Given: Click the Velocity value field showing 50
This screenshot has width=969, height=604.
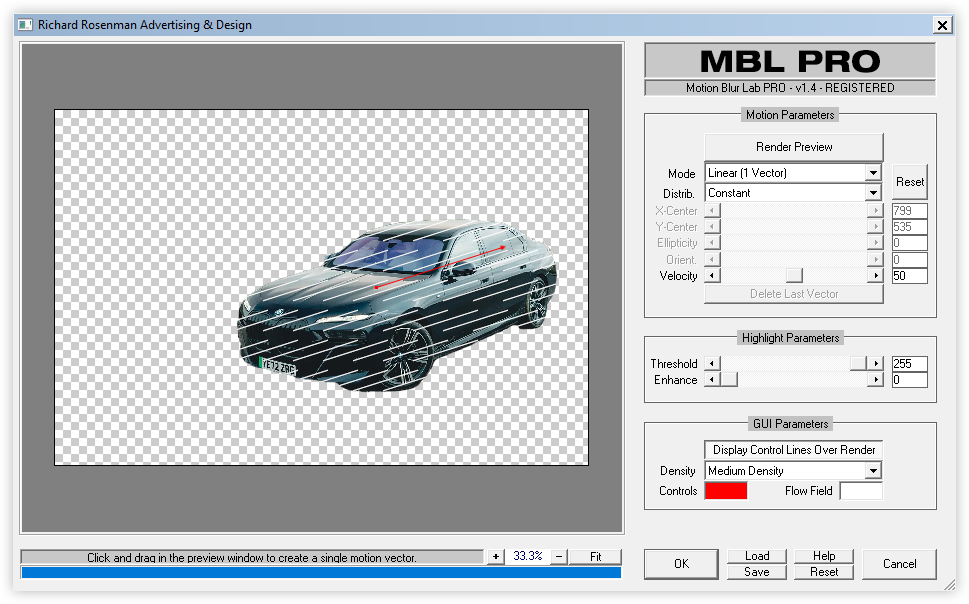Looking at the screenshot, I should click(x=909, y=276).
